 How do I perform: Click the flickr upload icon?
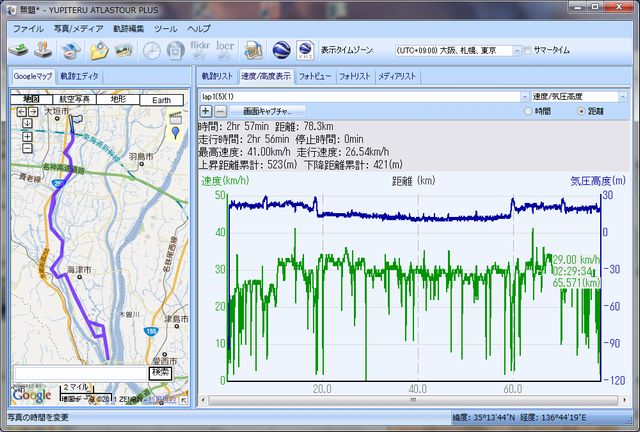[200, 50]
